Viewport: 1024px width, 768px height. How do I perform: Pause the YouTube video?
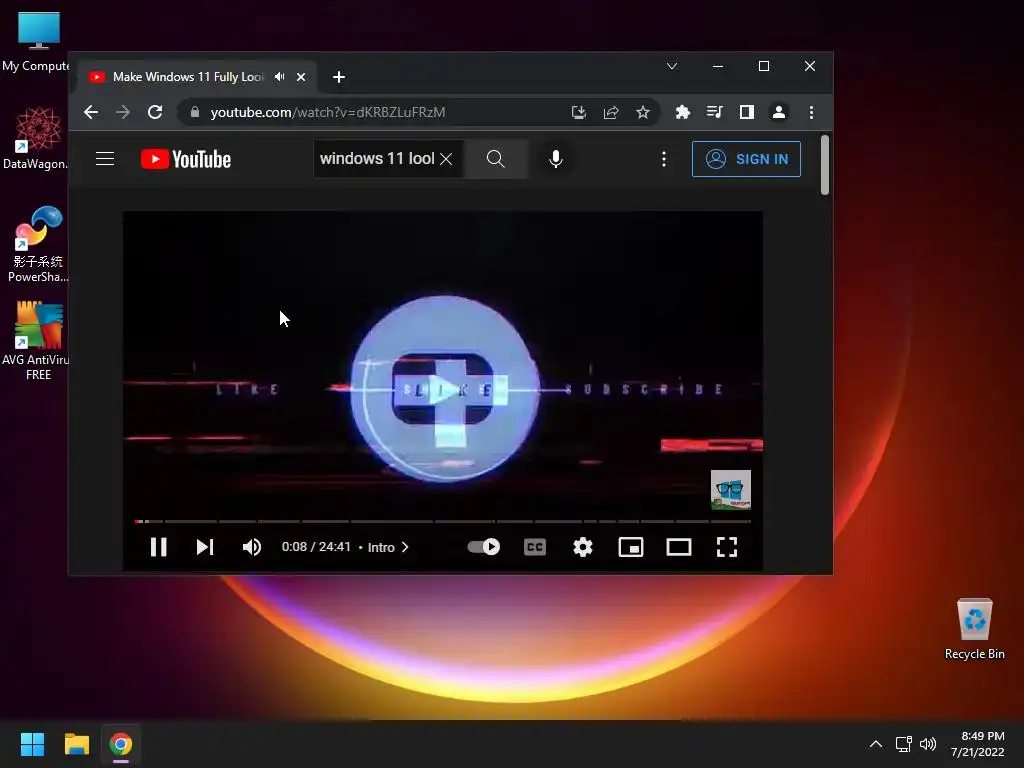(x=159, y=547)
